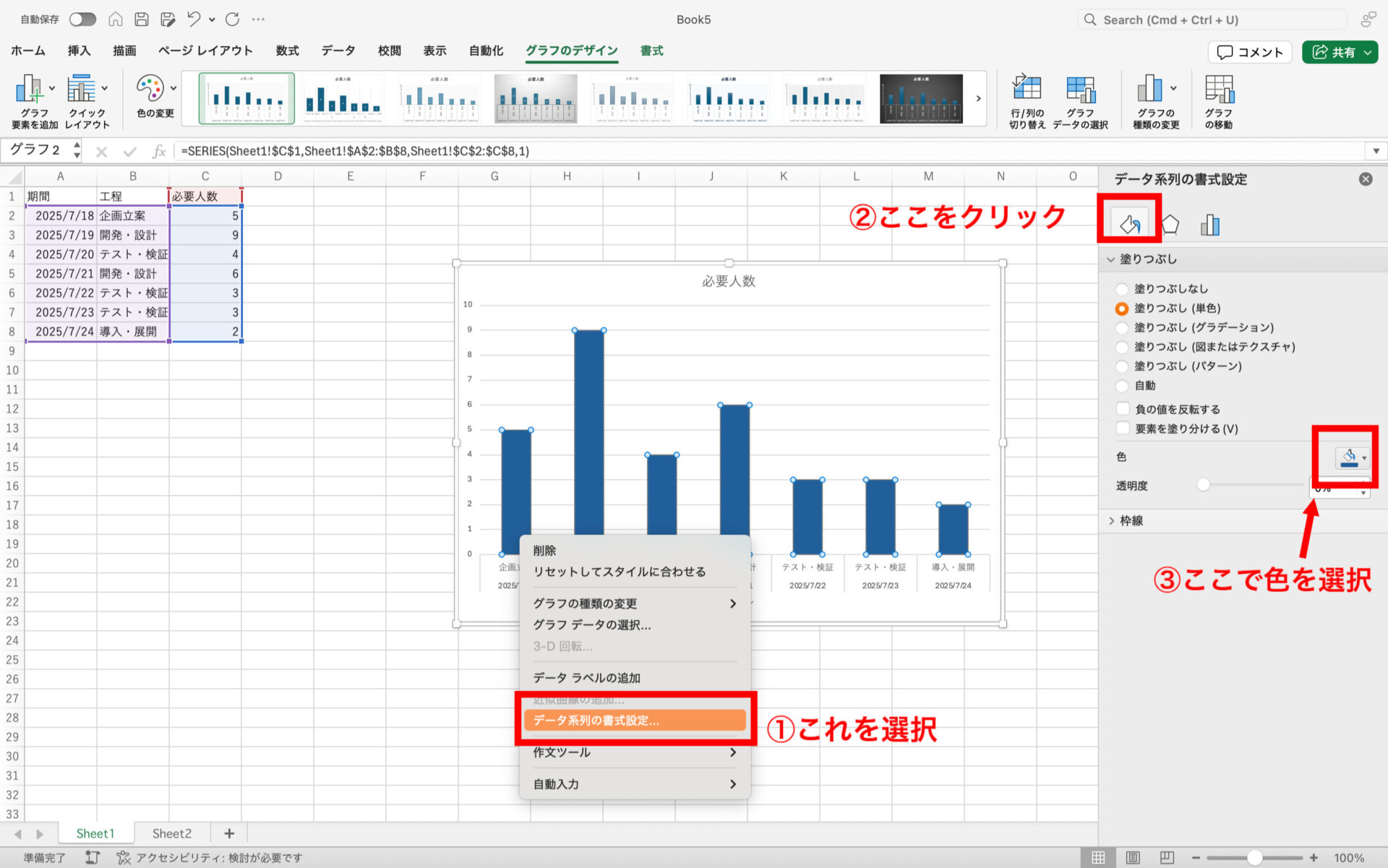Screen dimensions: 1388x868
Task: Toggle the AutoSave (自動保存) switch
Action: coord(82,20)
